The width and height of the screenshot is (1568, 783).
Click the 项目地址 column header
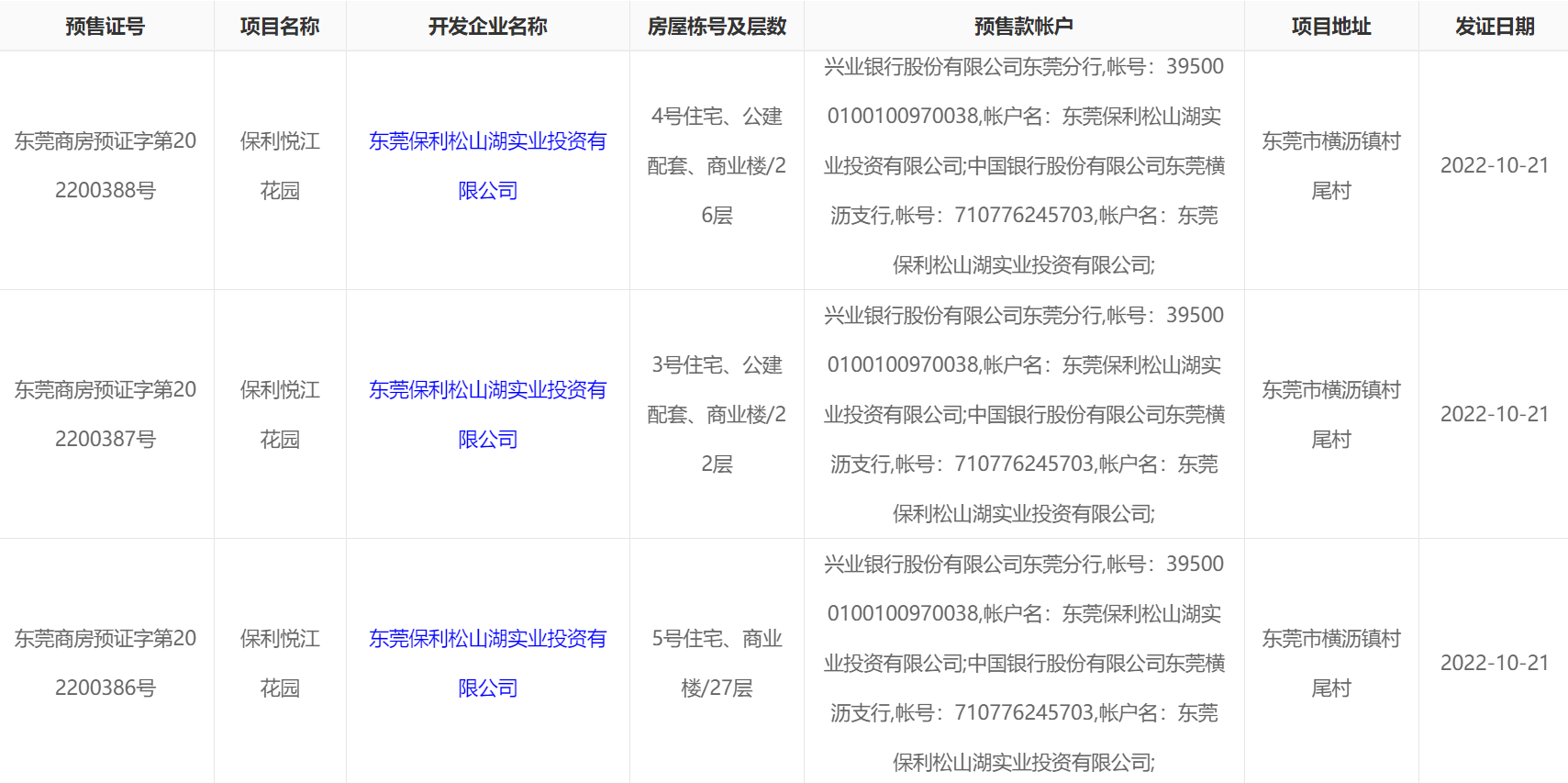coord(1331,27)
